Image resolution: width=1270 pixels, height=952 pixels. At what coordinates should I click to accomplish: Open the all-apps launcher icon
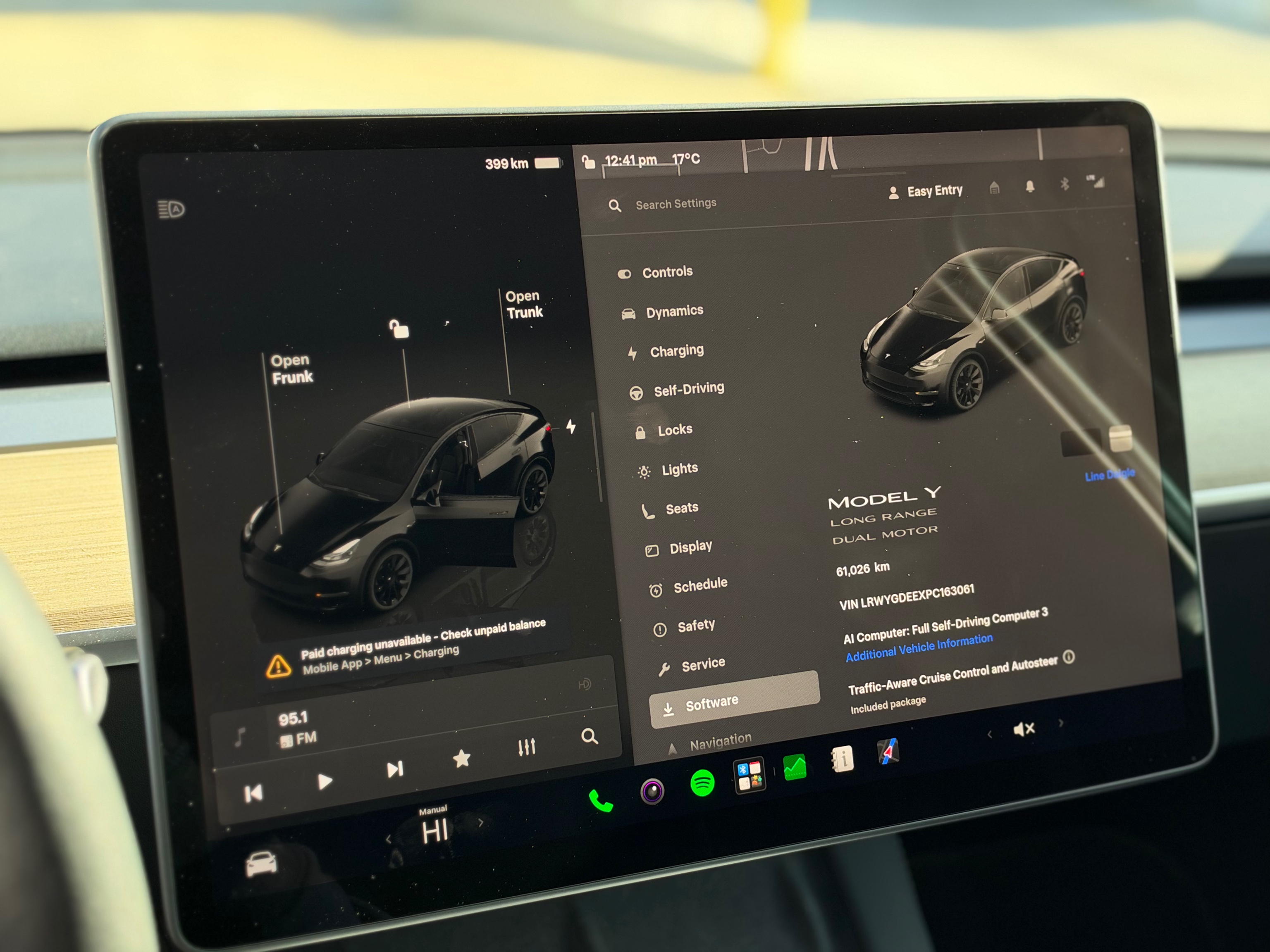pos(750,775)
